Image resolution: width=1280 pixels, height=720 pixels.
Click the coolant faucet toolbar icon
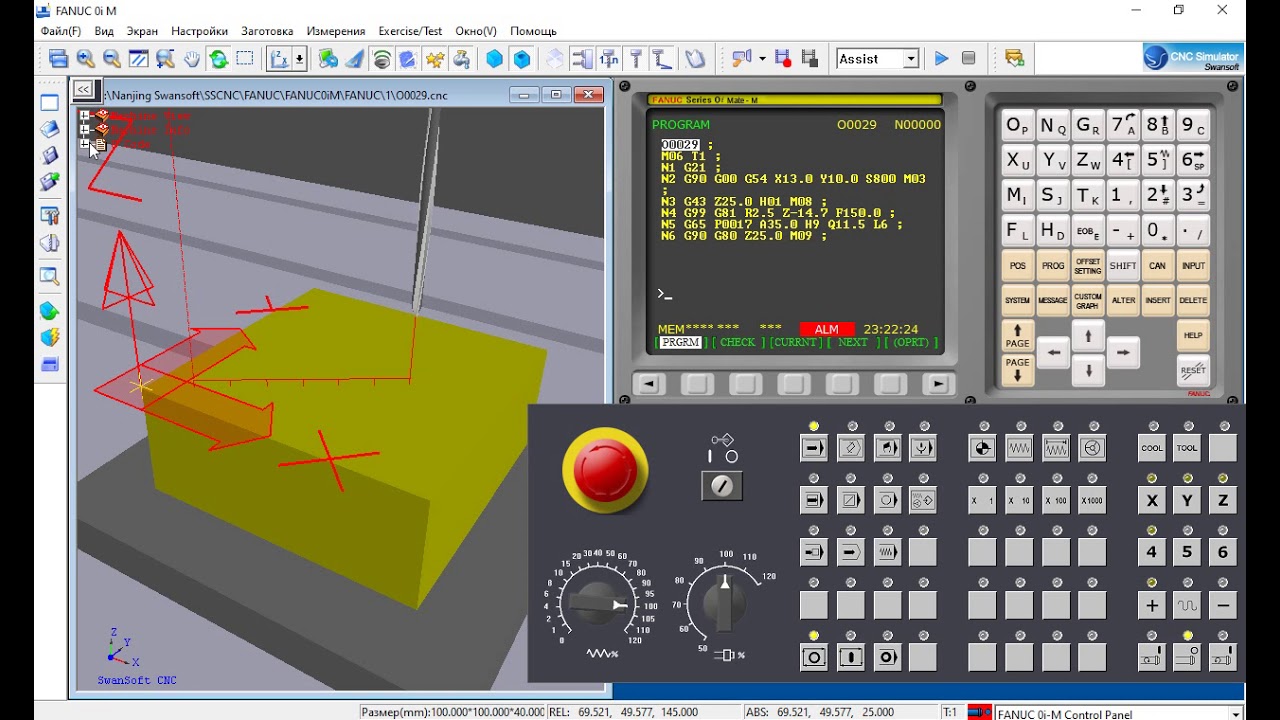point(461,59)
